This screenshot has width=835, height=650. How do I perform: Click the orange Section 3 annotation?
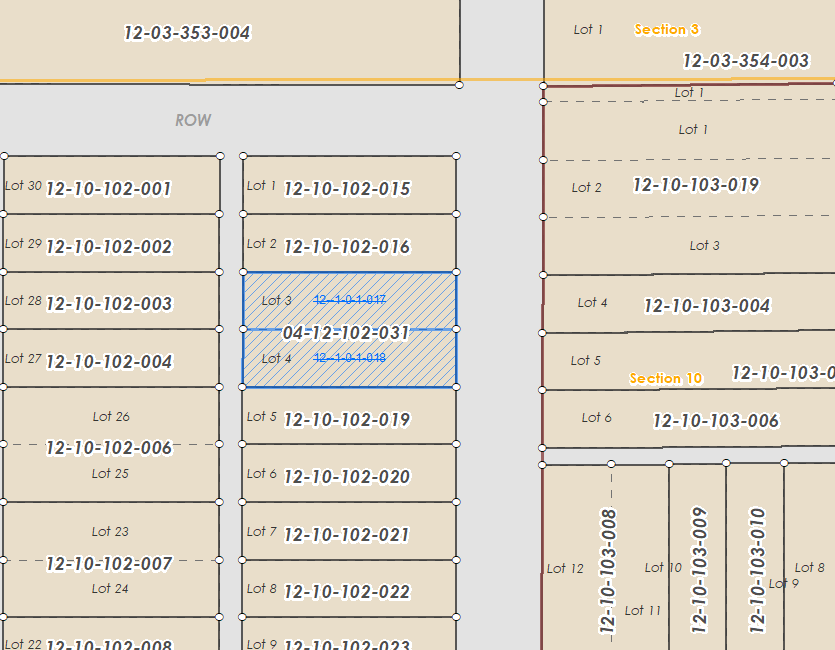pos(666,29)
